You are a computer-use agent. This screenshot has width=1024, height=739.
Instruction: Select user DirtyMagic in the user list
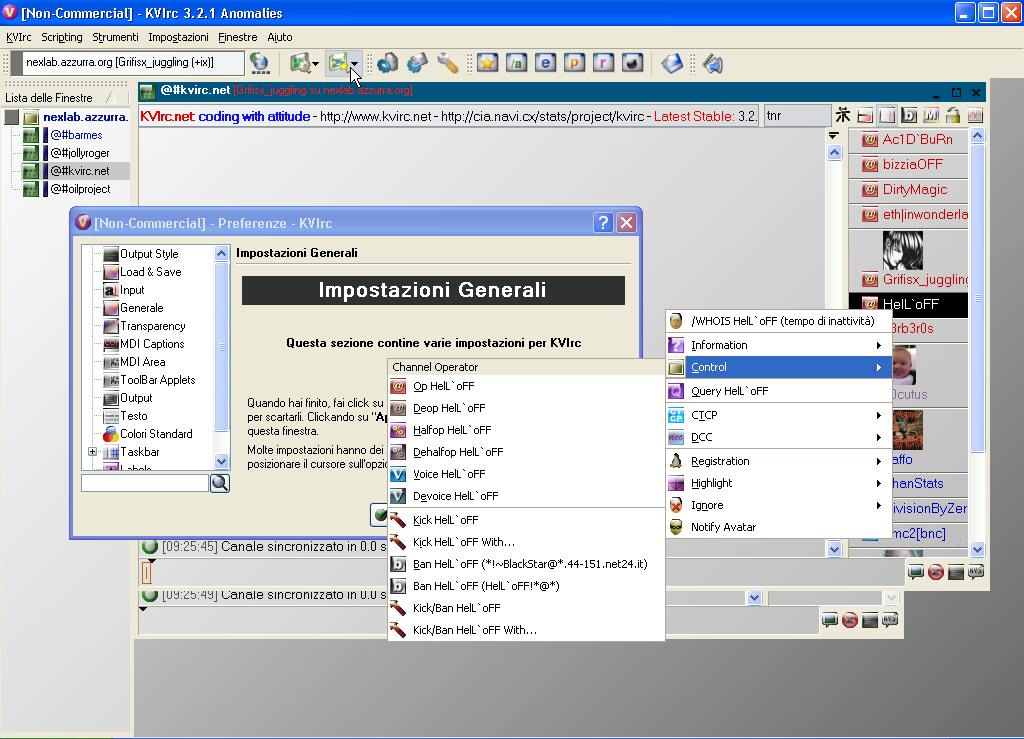coord(908,189)
